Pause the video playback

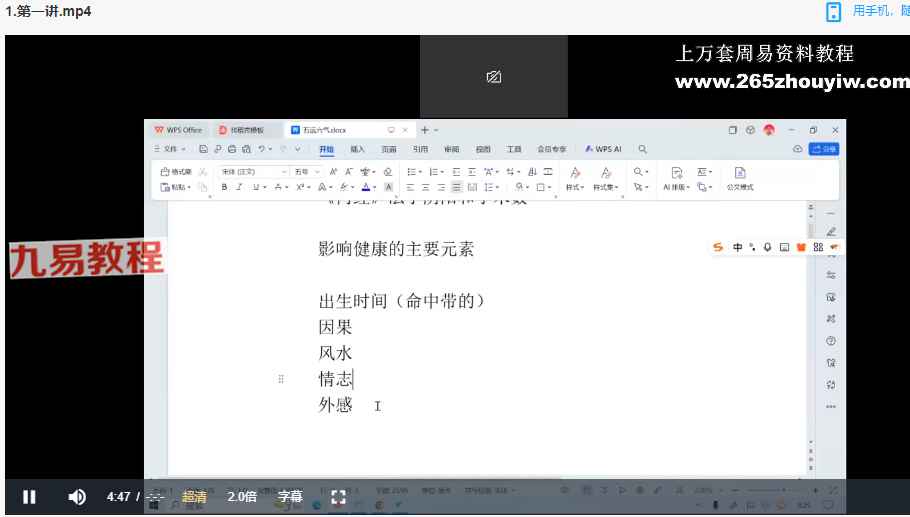coord(29,497)
